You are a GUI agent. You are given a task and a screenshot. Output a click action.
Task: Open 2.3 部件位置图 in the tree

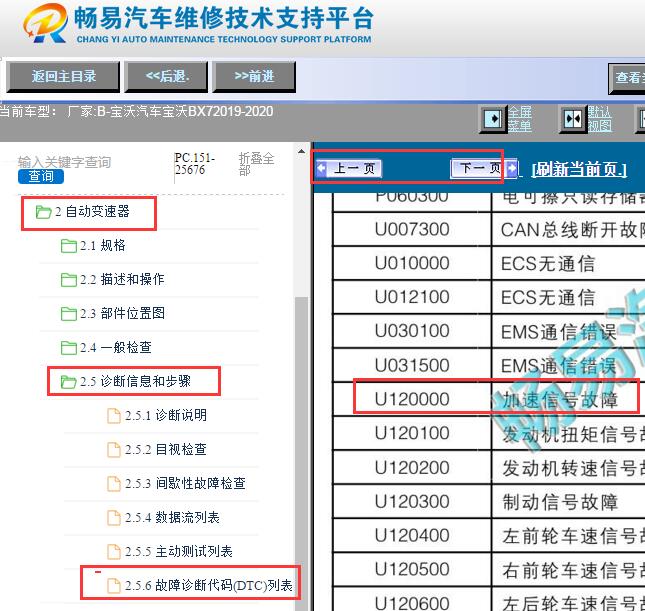coord(122,314)
